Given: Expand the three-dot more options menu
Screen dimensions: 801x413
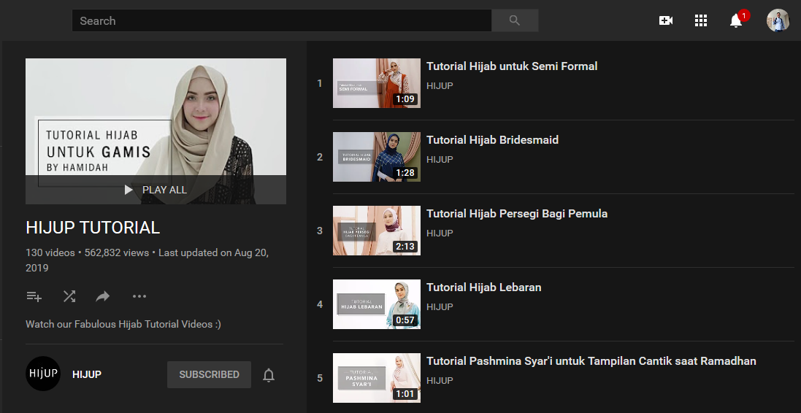Looking at the screenshot, I should pos(139,296).
